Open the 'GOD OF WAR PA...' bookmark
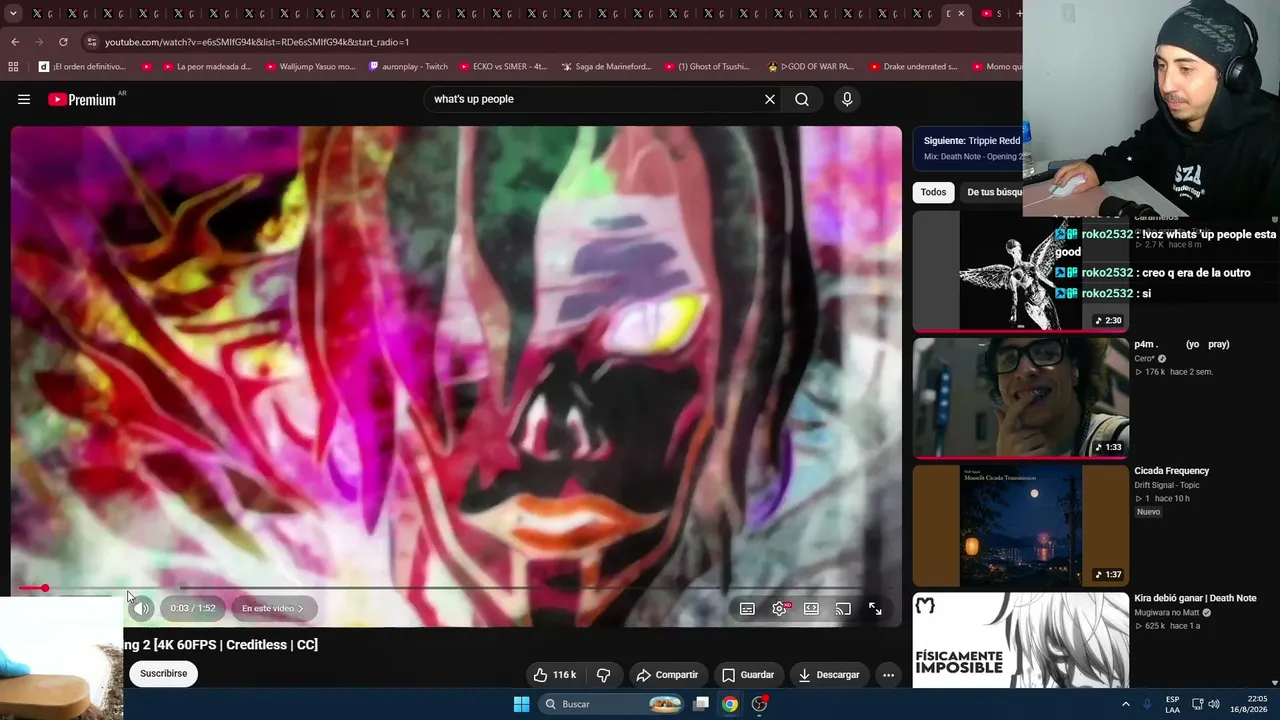The image size is (1280, 720). point(810,67)
